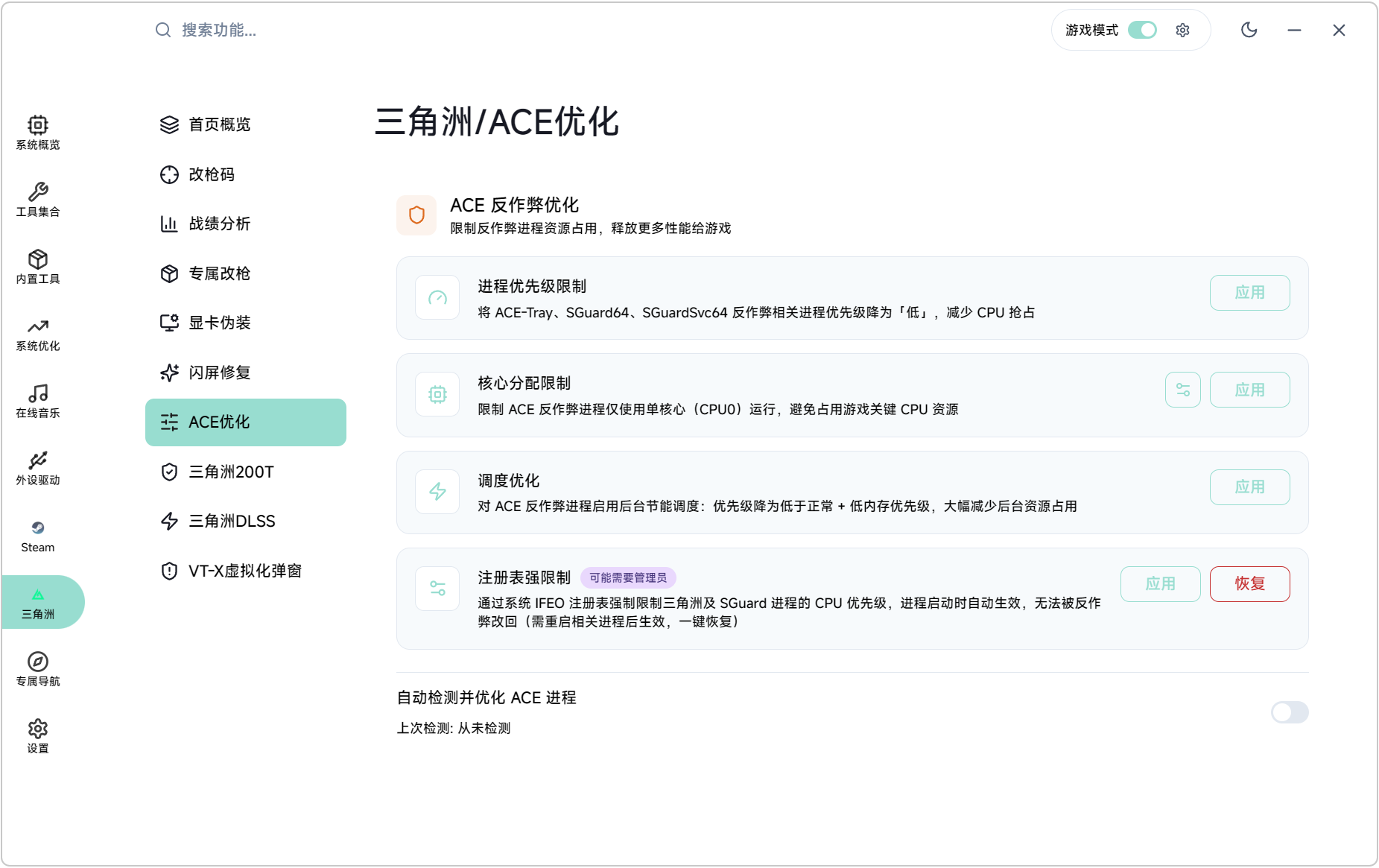
Task: Open VT-X虚拟化弹窗 menu item
Action: (x=246, y=571)
